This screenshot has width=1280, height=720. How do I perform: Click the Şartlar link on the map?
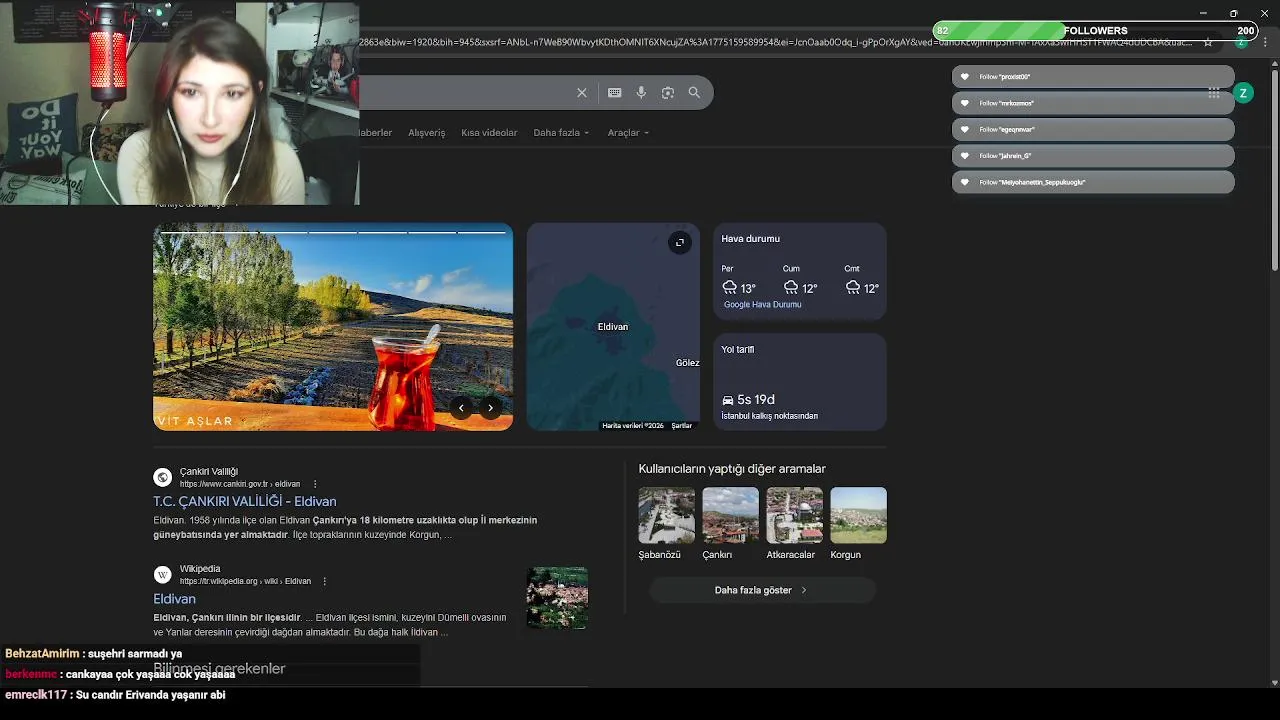(x=682, y=426)
